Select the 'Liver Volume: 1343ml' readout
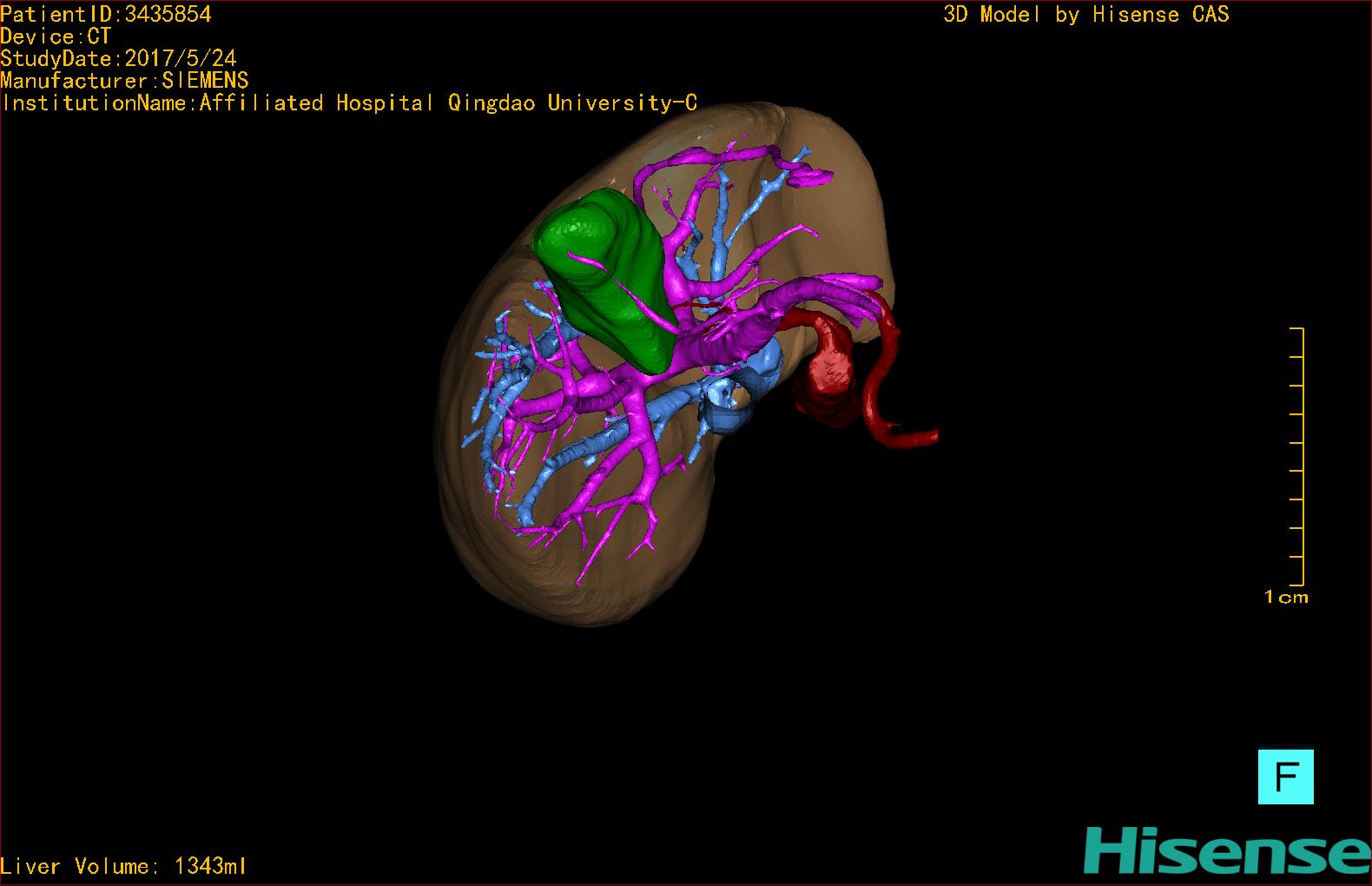The height and width of the screenshot is (886, 1372). 123,866
